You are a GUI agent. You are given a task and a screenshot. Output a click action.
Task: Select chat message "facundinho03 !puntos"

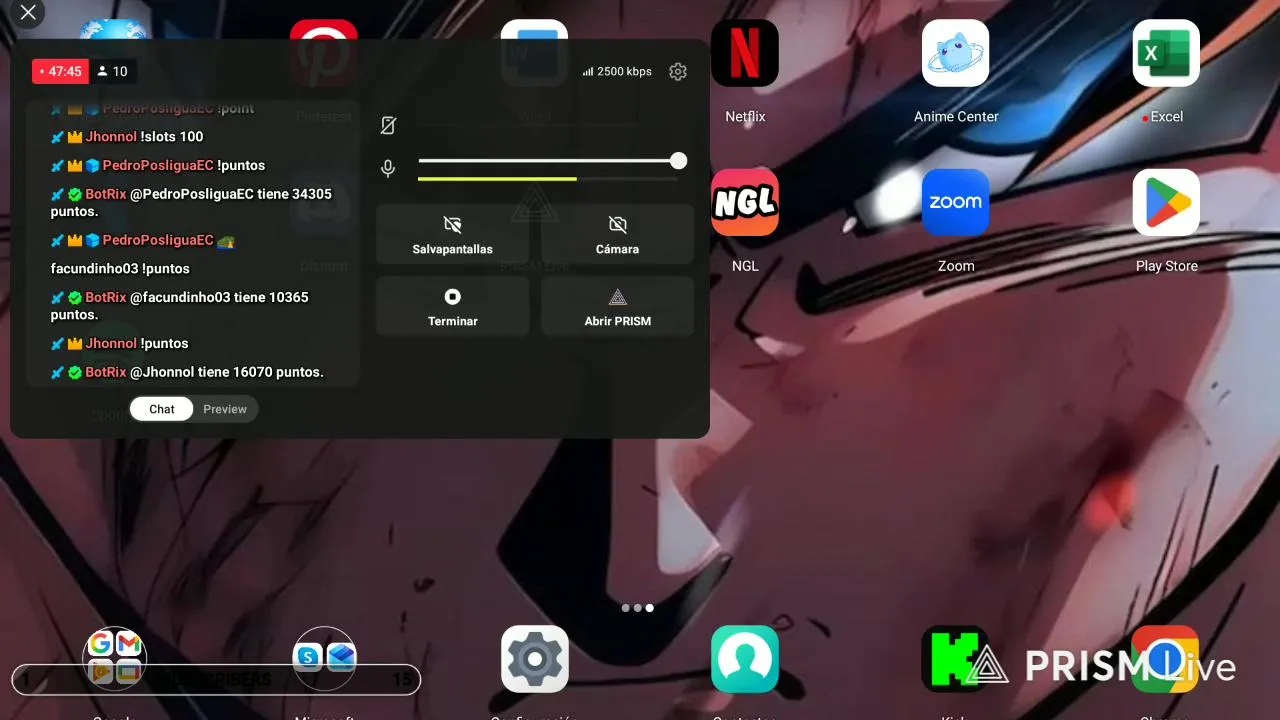point(120,269)
